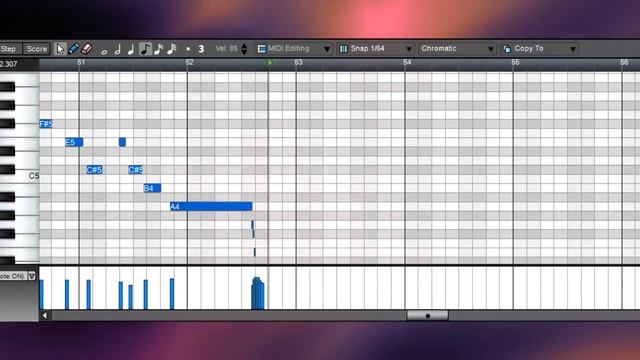The height and width of the screenshot is (360, 640).
Task: Choose thirty-second note duration
Action: 172,49
